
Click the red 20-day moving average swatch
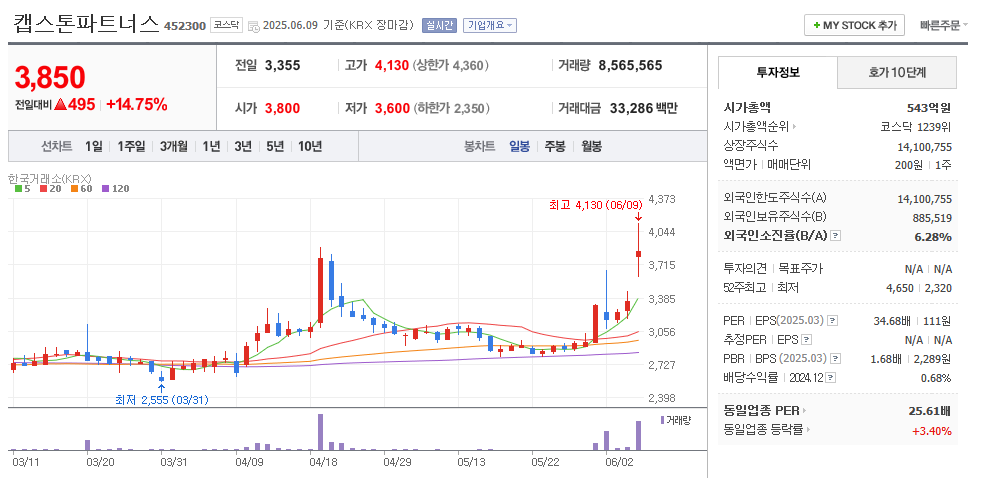[x=44, y=188]
